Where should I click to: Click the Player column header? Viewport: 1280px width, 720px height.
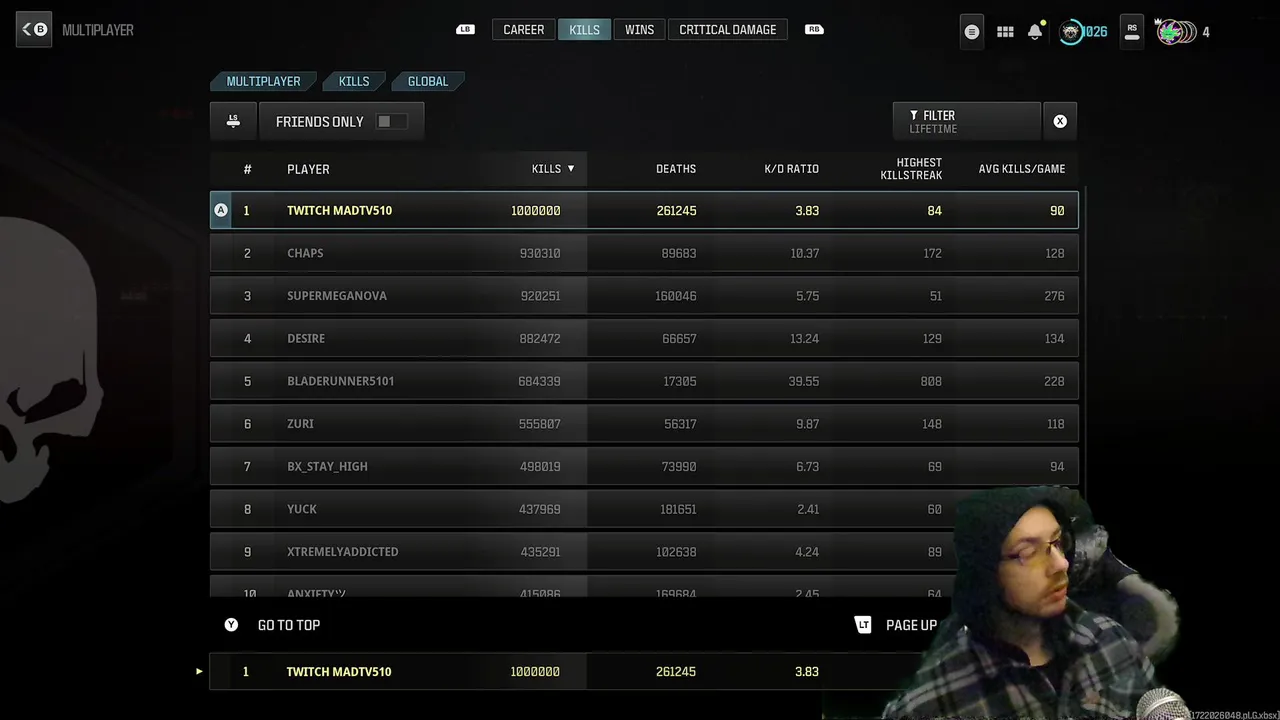[x=308, y=169]
